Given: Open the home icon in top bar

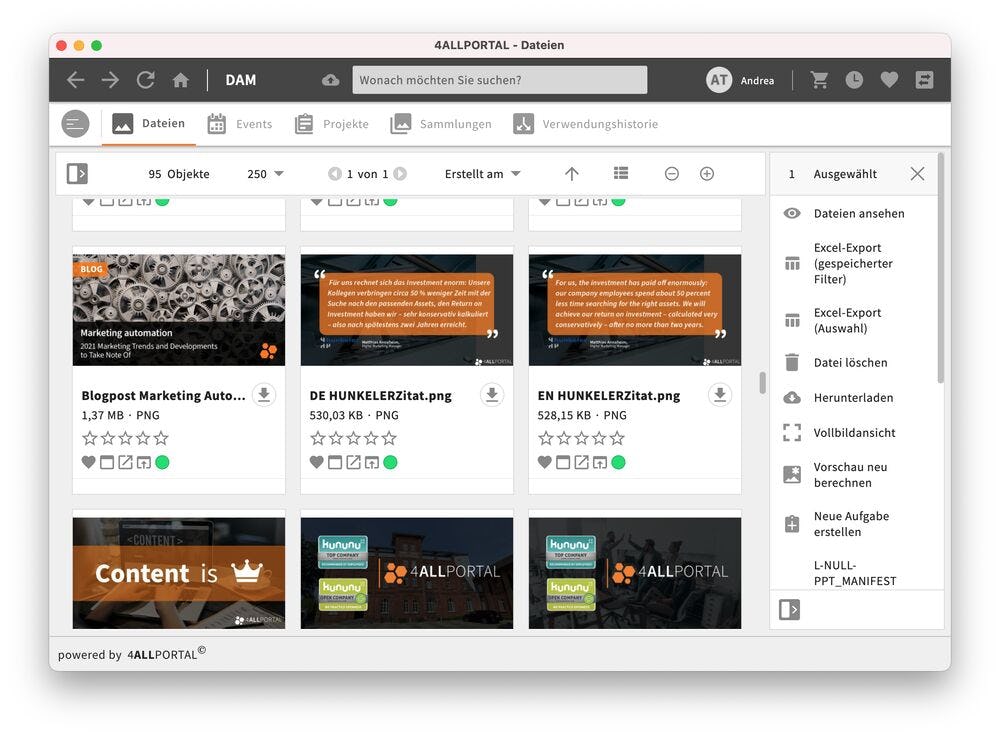Looking at the screenshot, I should pyautogui.click(x=180, y=80).
